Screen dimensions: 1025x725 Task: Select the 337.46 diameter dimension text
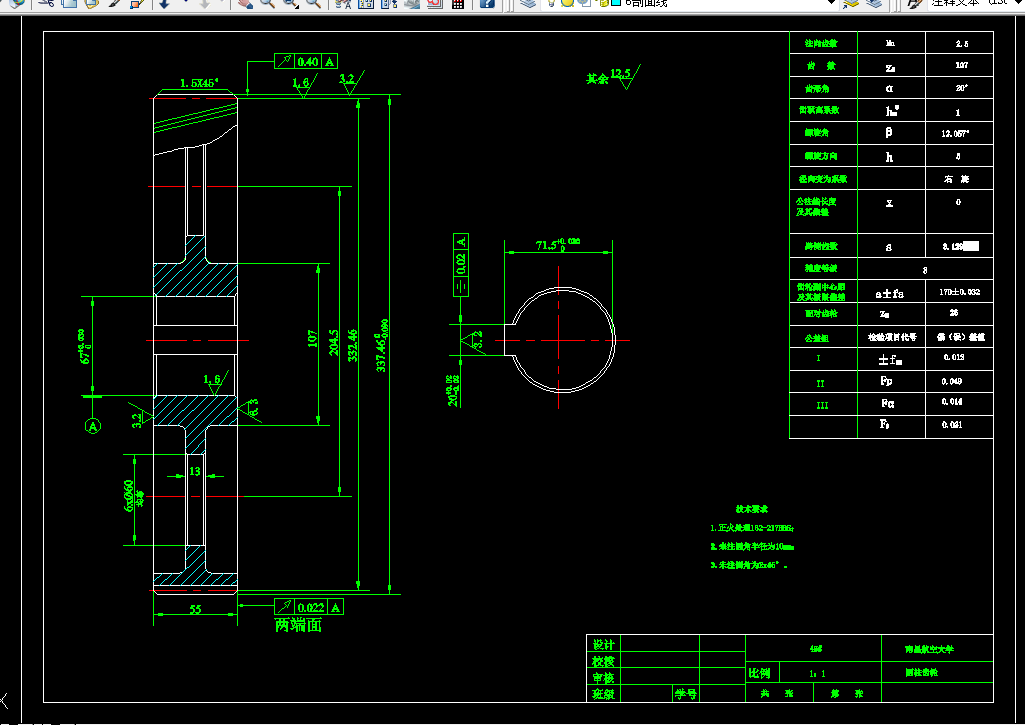click(382, 345)
